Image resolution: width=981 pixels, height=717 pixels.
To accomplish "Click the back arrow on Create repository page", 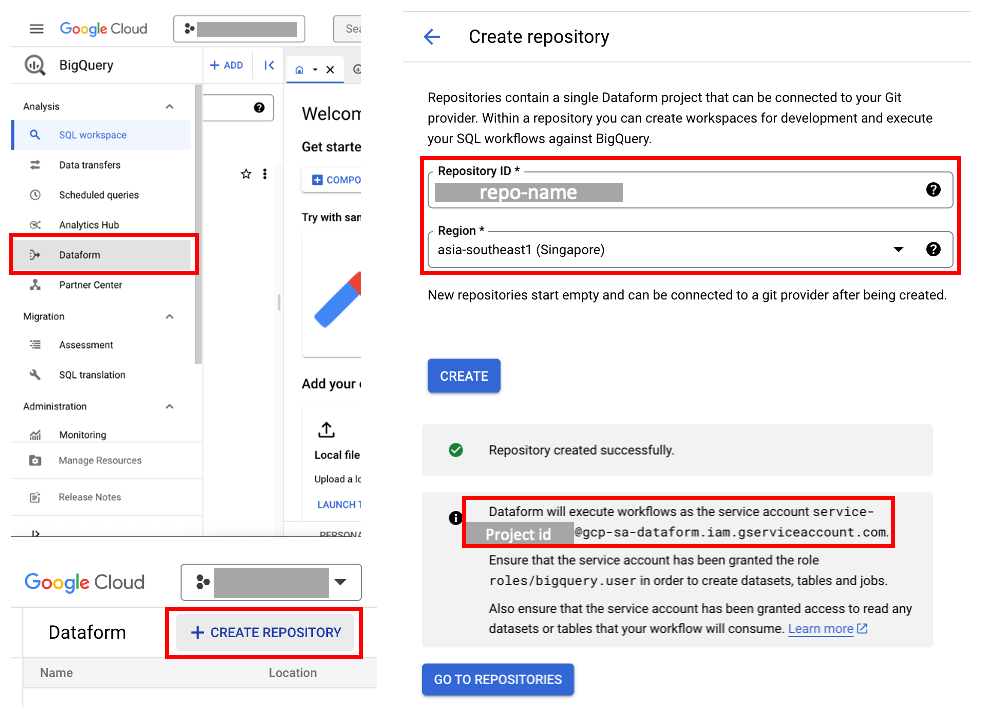I will 431,36.
